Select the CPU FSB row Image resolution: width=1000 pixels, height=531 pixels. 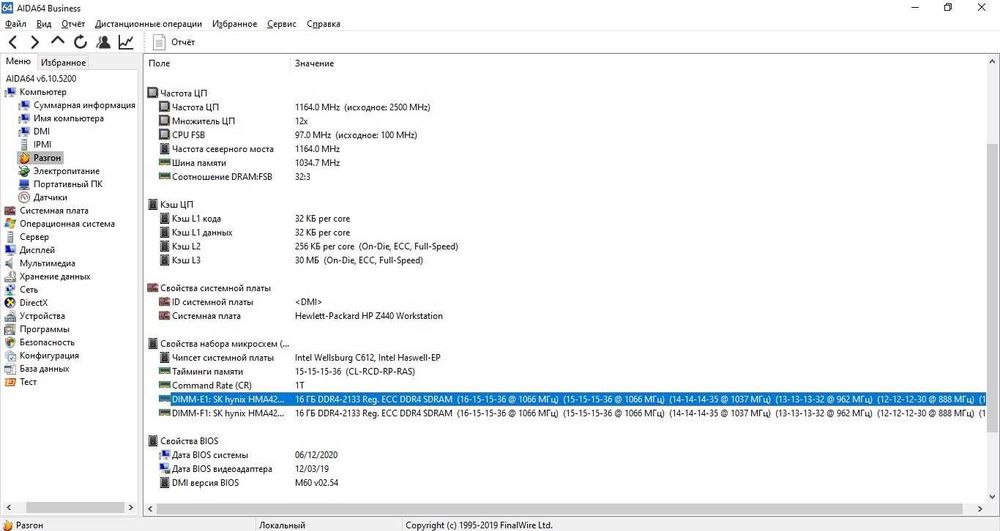(566, 135)
